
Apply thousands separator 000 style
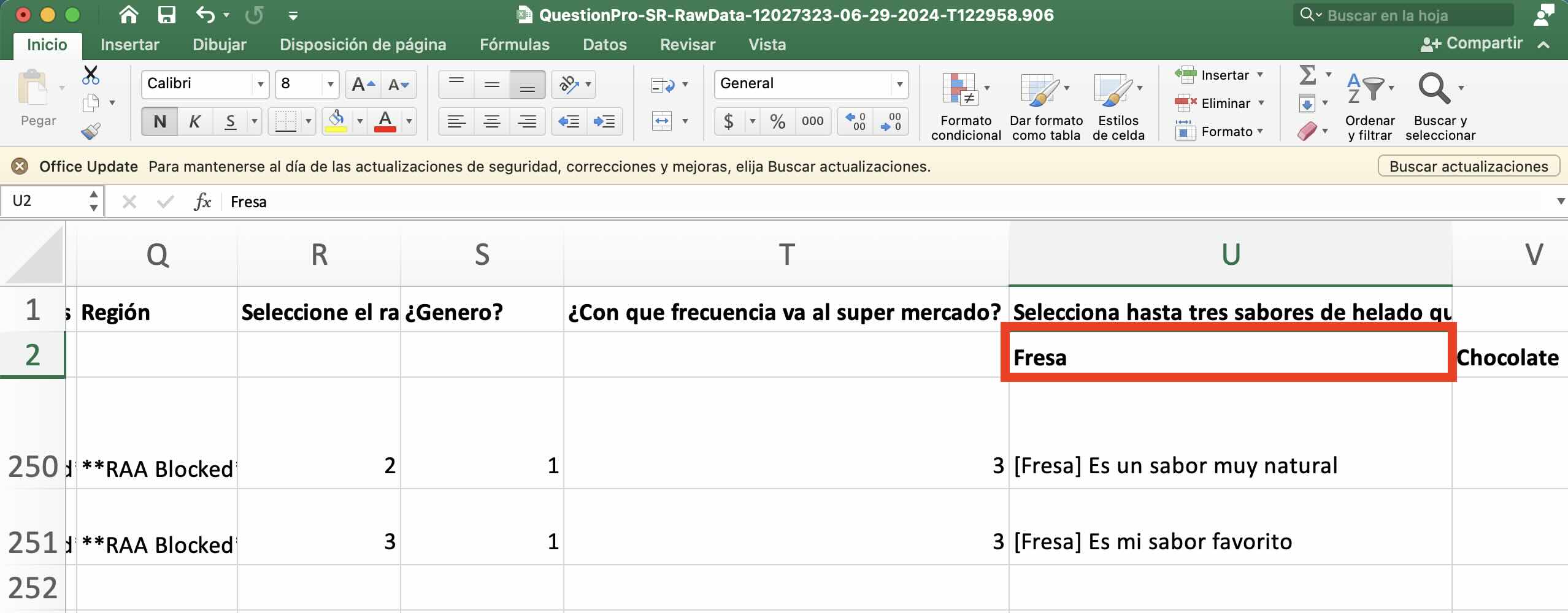(813, 121)
